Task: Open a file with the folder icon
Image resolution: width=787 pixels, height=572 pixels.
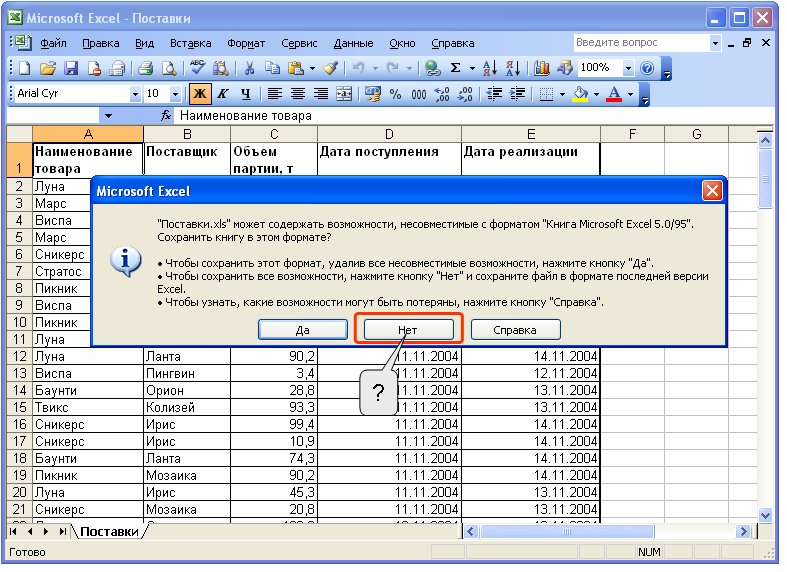Action: pos(48,68)
